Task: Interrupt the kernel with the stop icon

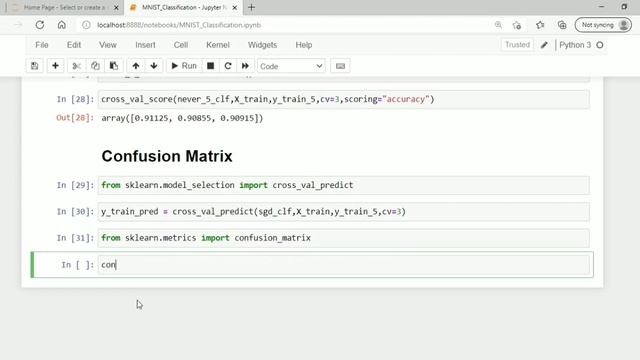Action: pyautogui.click(x=210, y=66)
